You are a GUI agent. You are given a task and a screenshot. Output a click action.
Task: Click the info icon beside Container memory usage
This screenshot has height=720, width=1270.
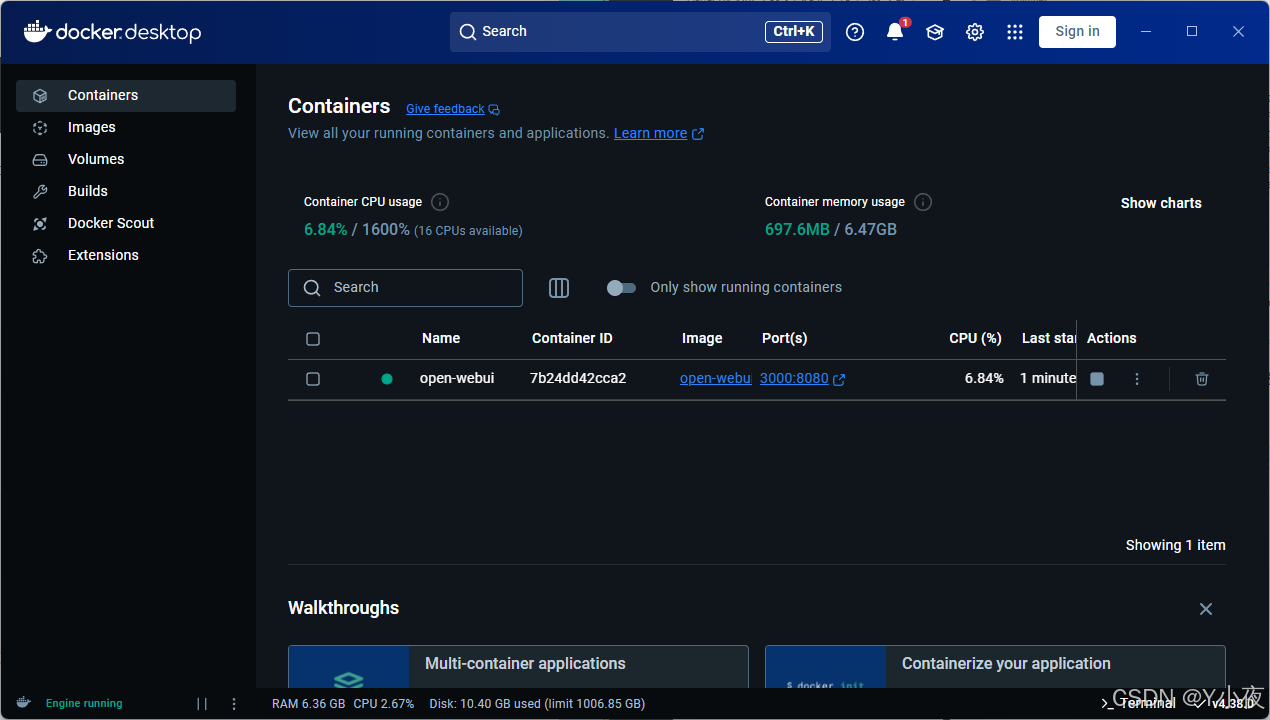tap(923, 202)
